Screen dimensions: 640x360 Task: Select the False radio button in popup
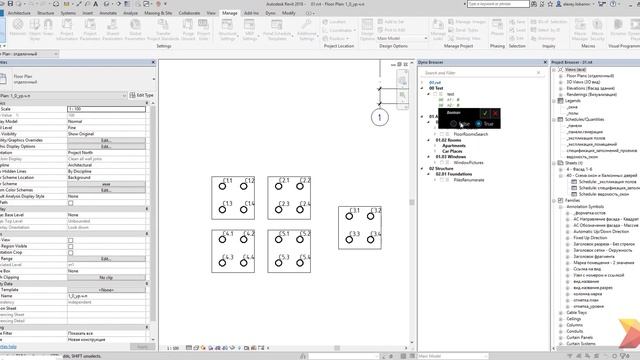coord(453,124)
